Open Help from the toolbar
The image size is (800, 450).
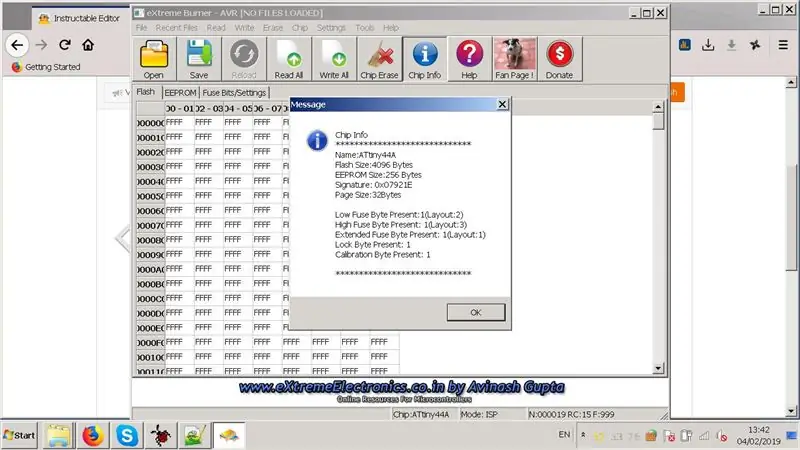coord(469,59)
